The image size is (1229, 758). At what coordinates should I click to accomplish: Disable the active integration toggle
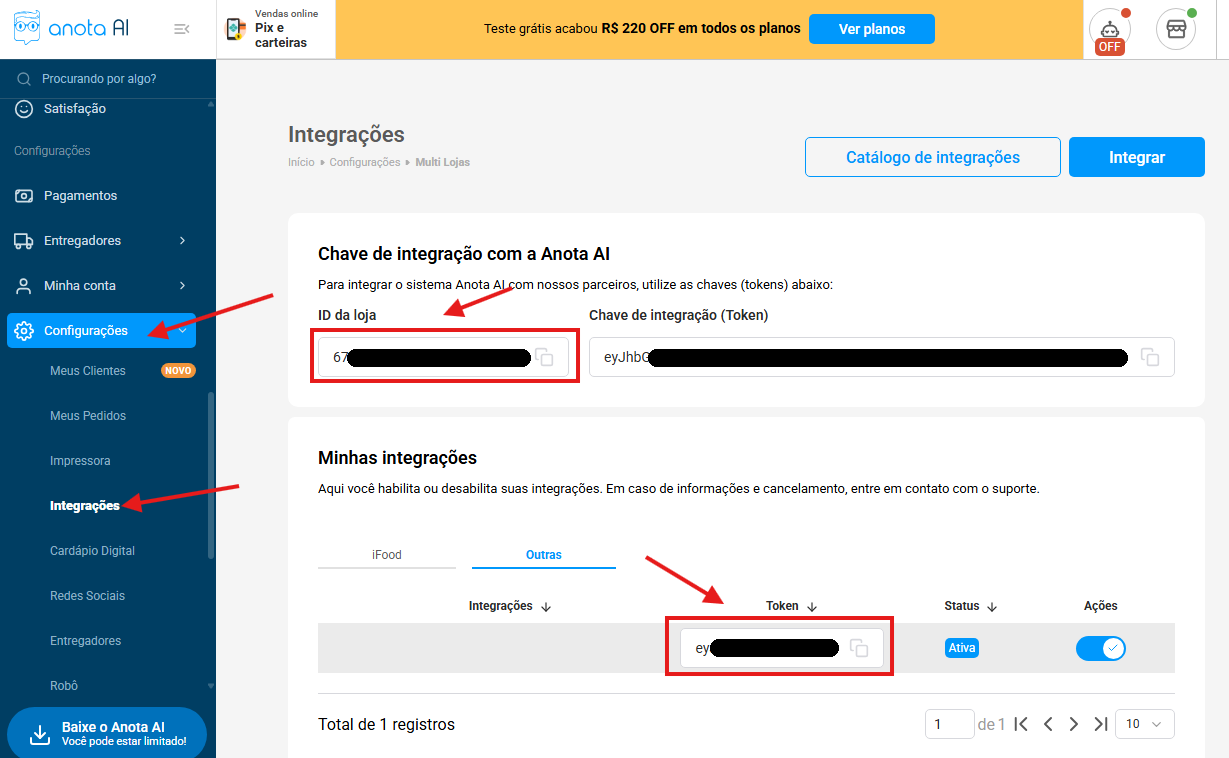pyautogui.click(x=1101, y=648)
